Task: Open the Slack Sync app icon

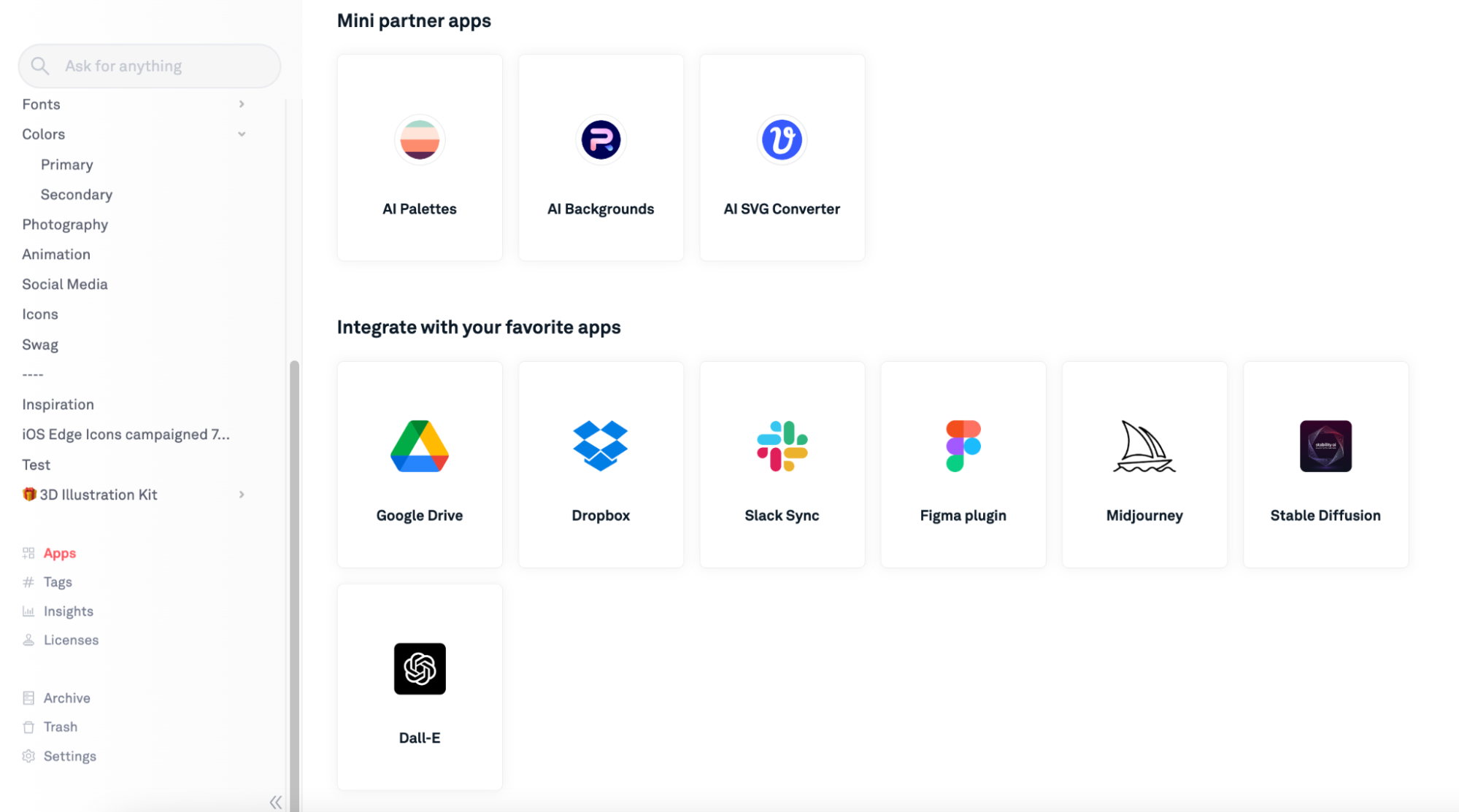Action: 782,446
